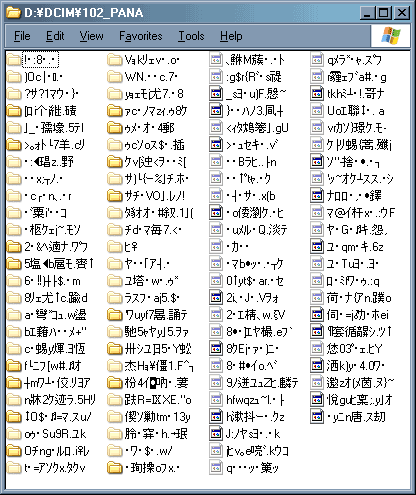
Task: Select the file icon whose name starts "Uoエ"
Action: (317, 111)
